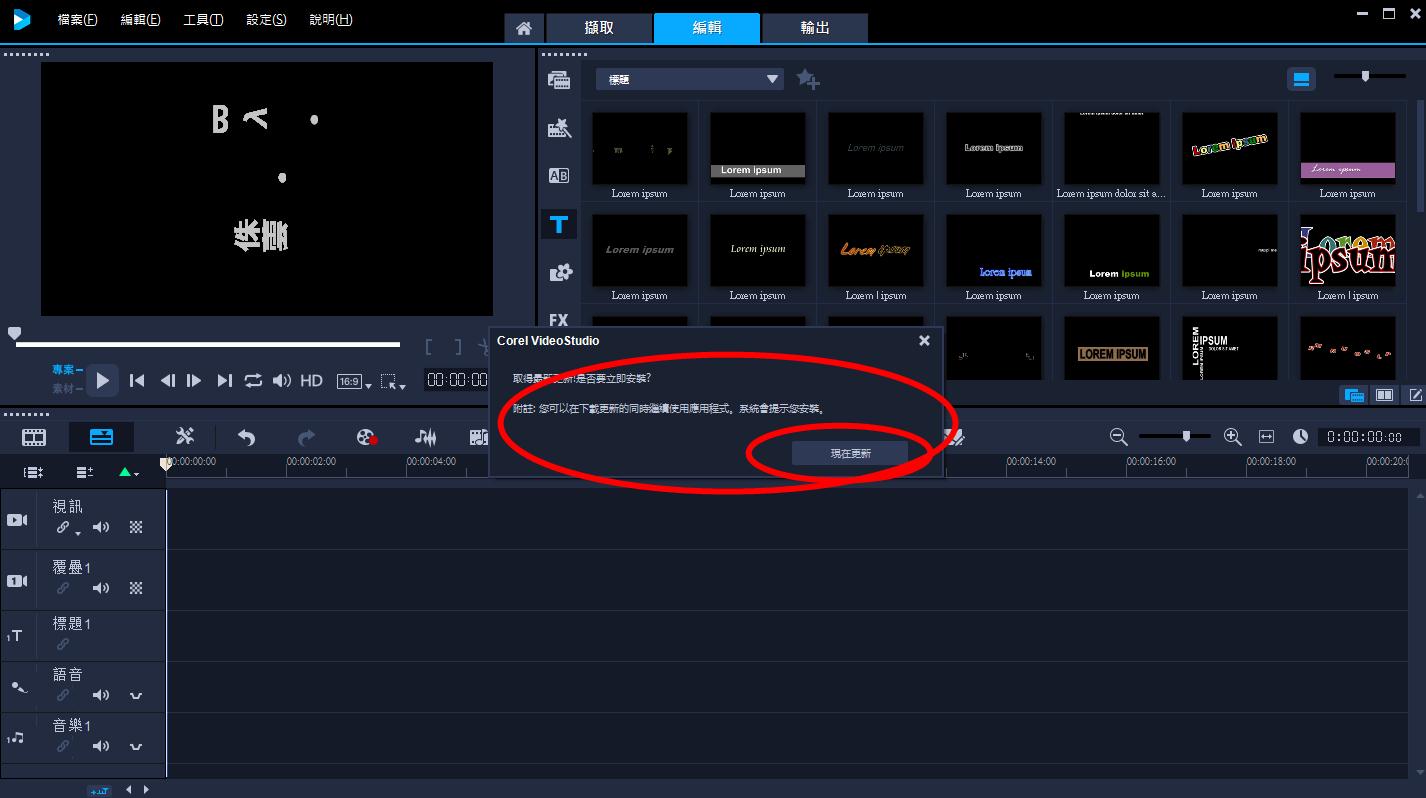1426x798 pixels.
Task: Open the green triangle track options dropdown
Action: click(128, 472)
